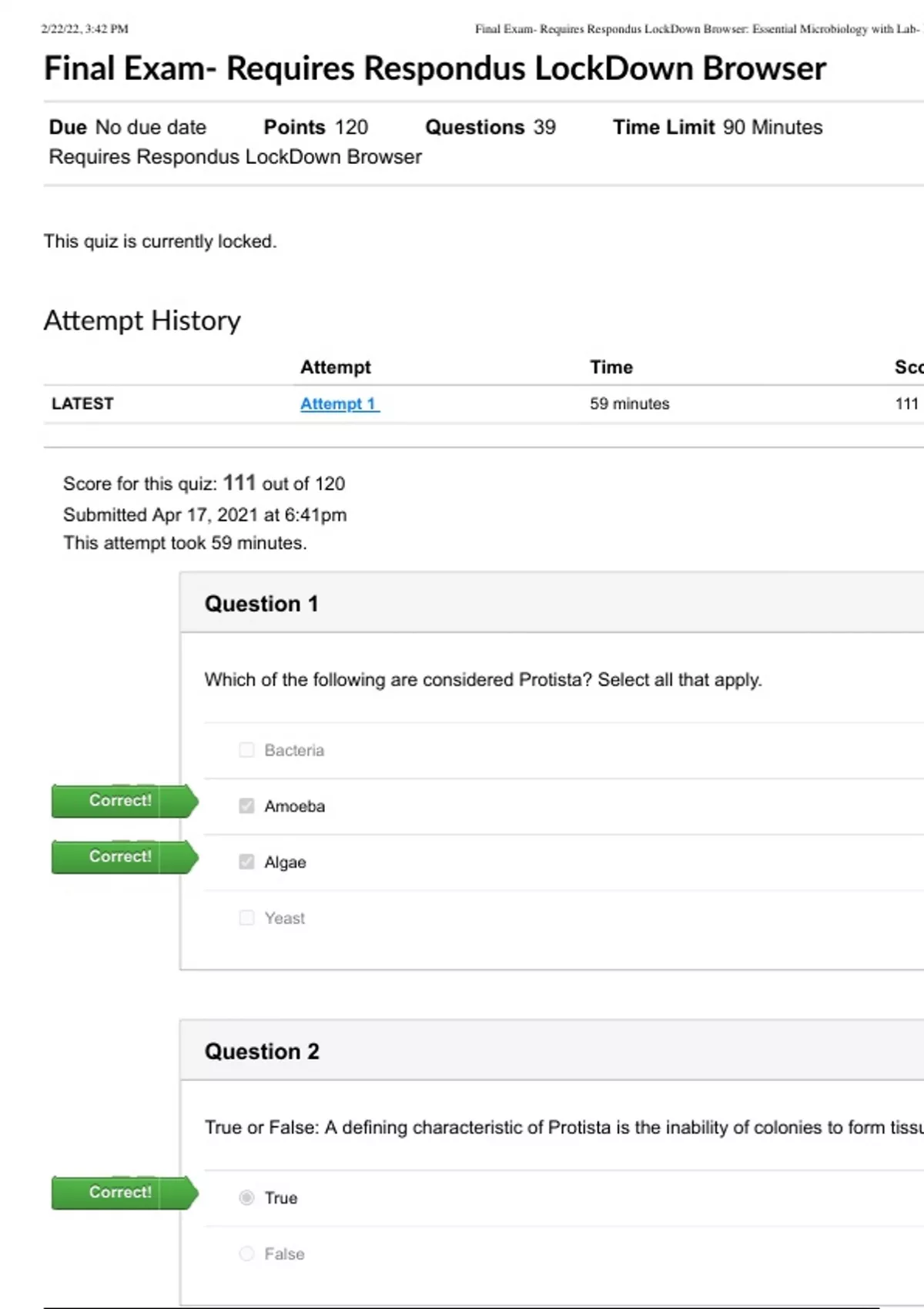Viewport: 924px width, 1309px height.
Task: Uncheck the Algae checkbox
Action: tap(246, 862)
